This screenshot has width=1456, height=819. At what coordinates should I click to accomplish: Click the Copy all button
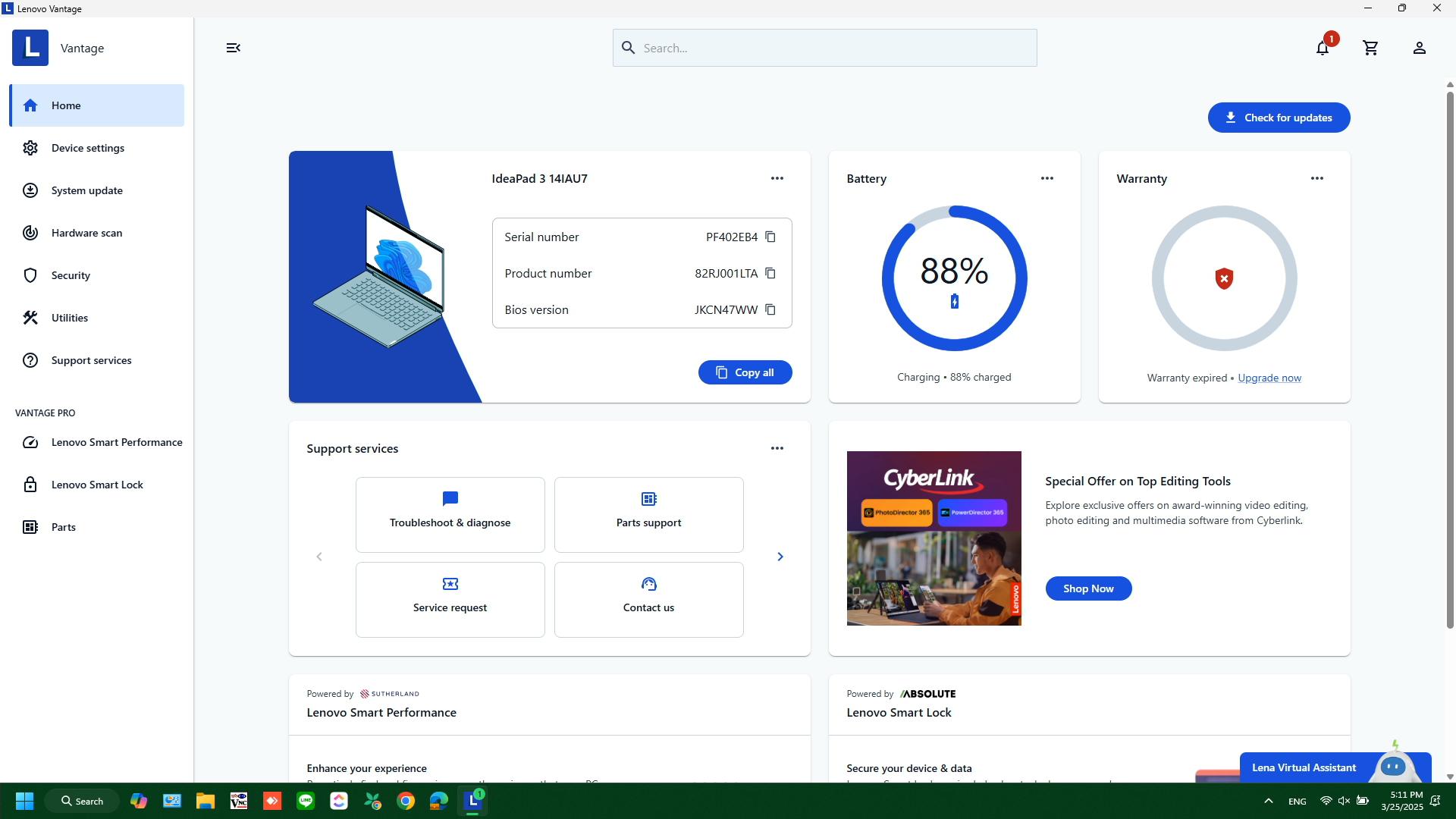(x=745, y=372)
